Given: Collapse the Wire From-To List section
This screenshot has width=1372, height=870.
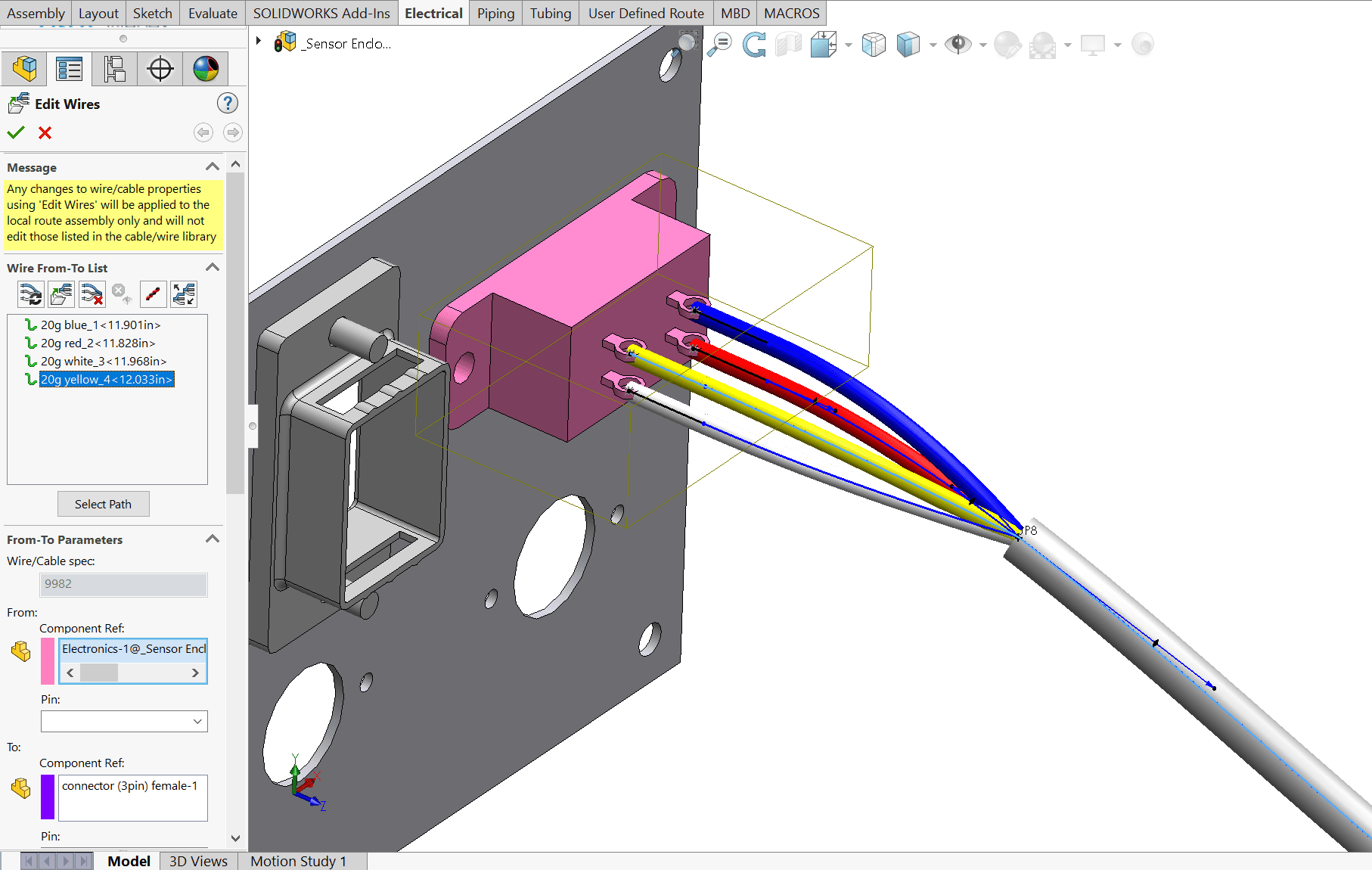Looking at the screenshot, I should click(x=213, y=267).
